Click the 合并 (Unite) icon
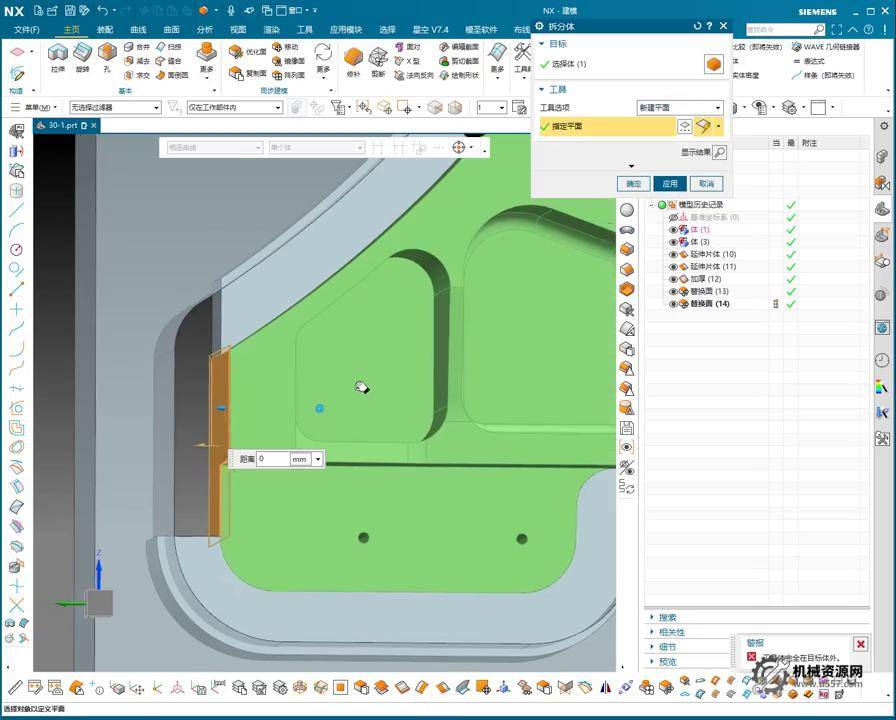Viewport: 896px width, 720px height. (130, 47)
